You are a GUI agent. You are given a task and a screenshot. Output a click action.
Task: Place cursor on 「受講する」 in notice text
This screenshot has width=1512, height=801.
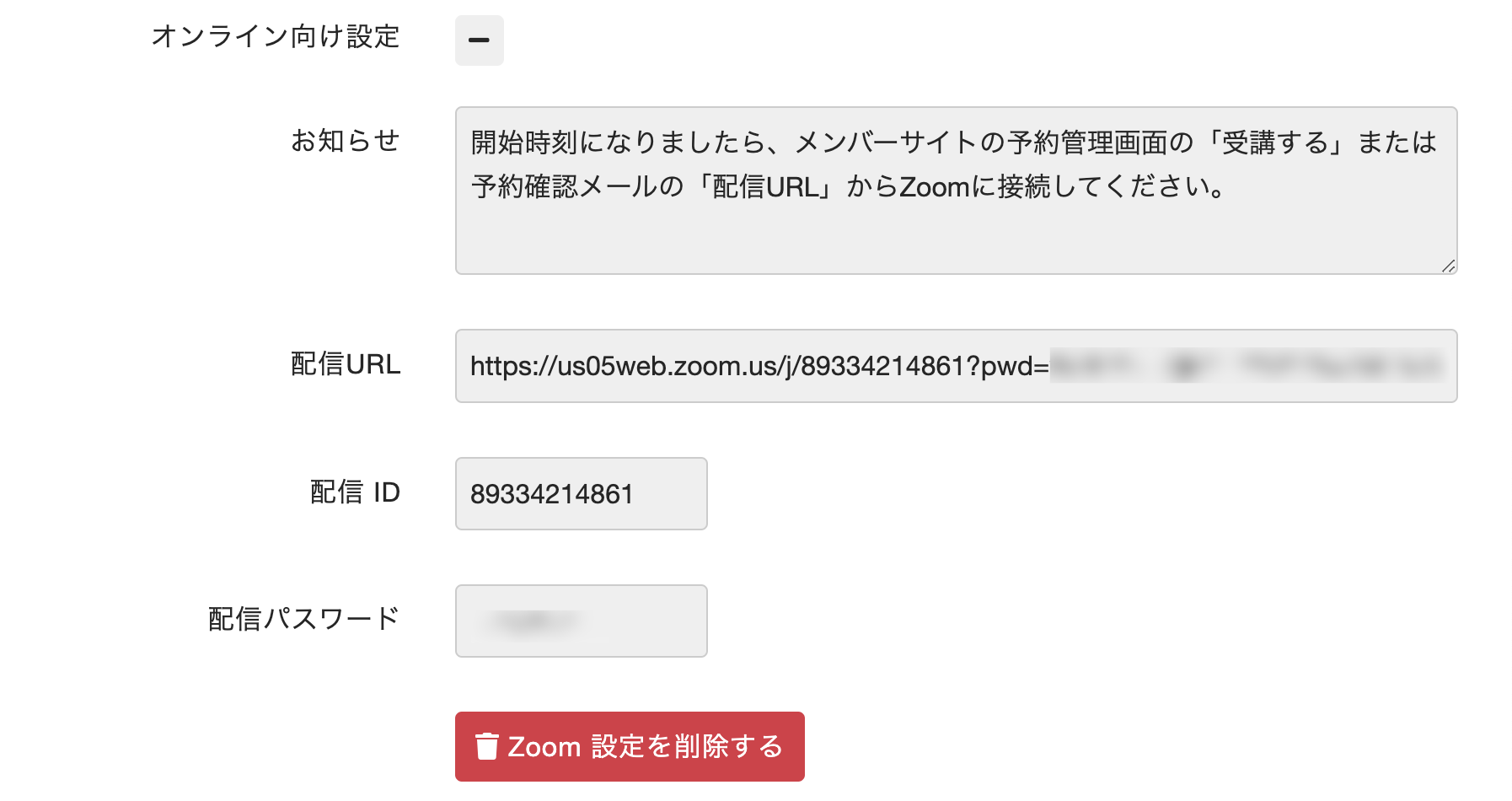pos(1275,142)
